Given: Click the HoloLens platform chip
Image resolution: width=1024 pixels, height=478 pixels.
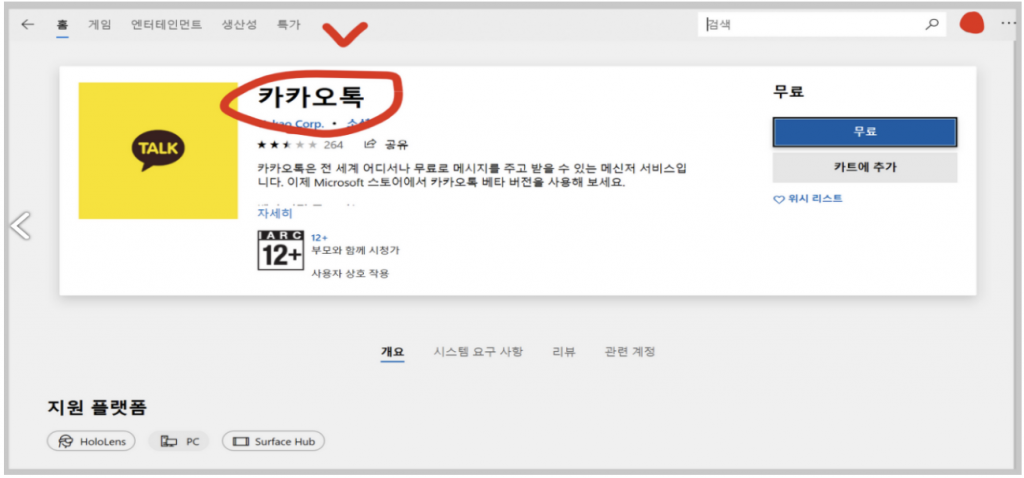Looking at the screenshot, I should pyautogui.click(x=91, y=441).
